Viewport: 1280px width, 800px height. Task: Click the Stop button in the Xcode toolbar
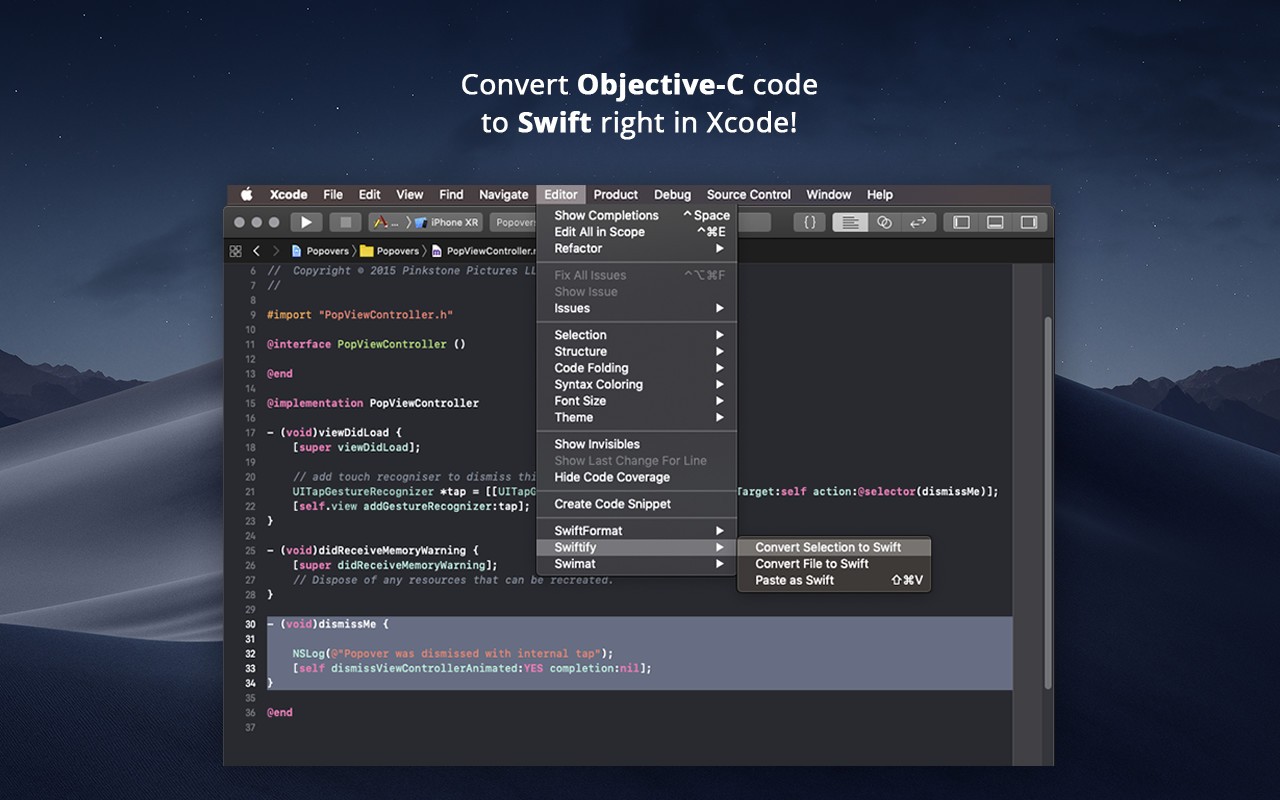343,221
